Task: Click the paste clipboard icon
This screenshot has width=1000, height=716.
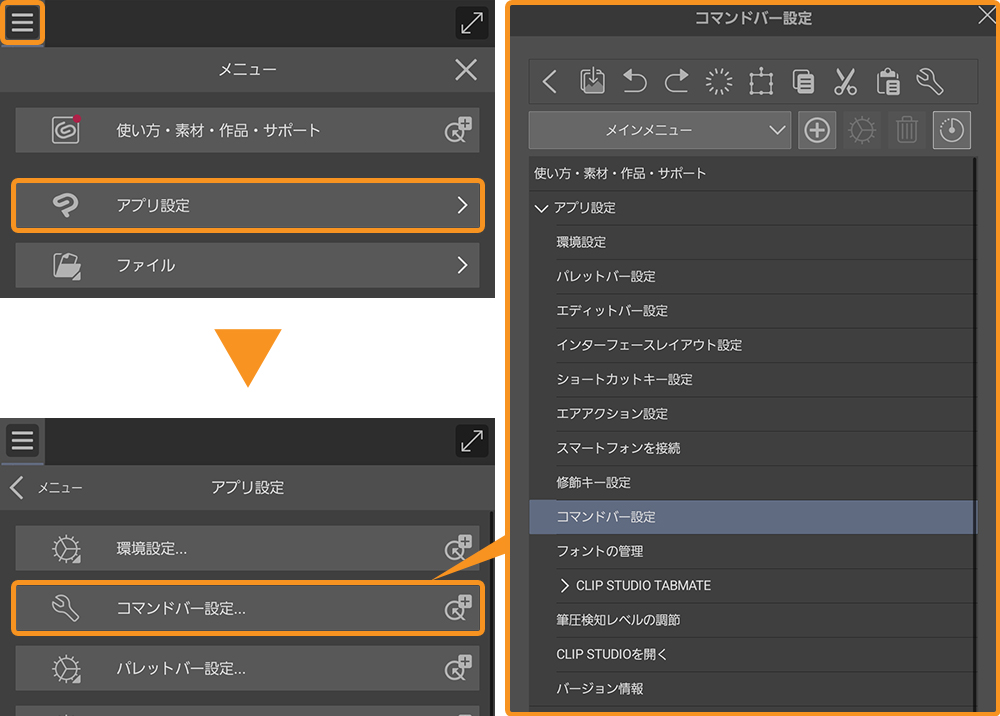Action: pyautogui.click(x=887, y=82)
